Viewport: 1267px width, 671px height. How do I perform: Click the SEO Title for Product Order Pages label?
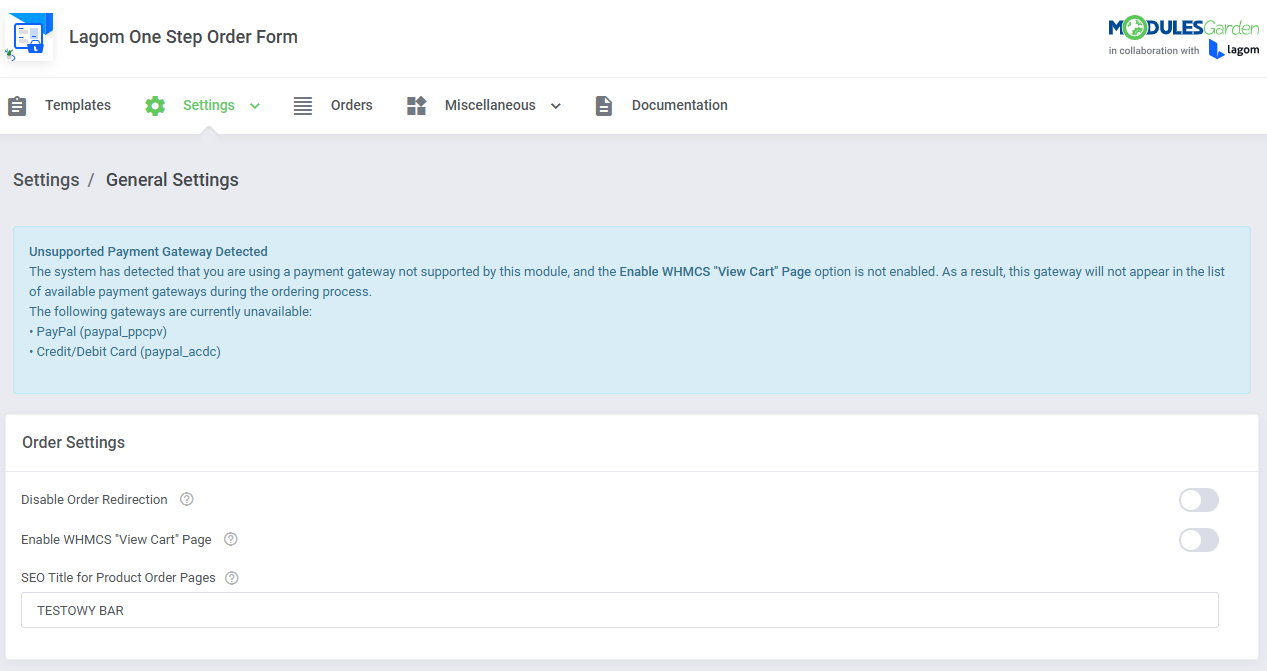pyautogui.click(x=118, y=578)
